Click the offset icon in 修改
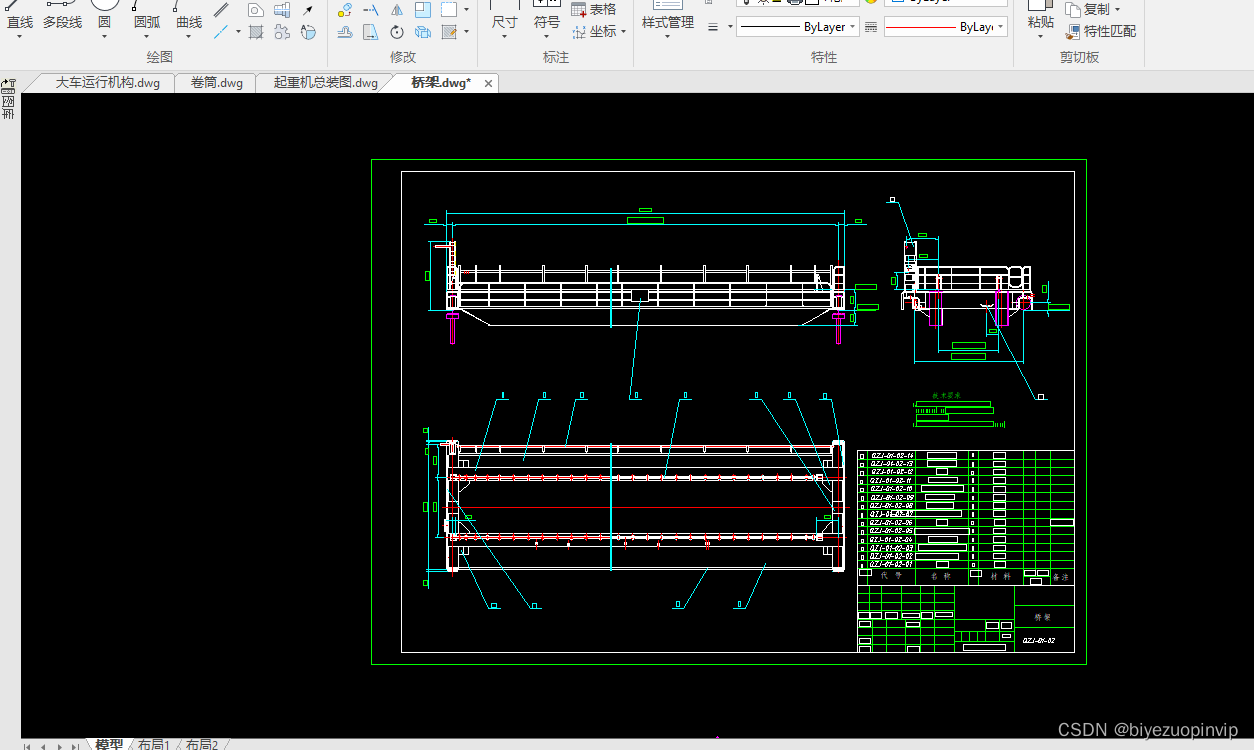 pos(345,32)
